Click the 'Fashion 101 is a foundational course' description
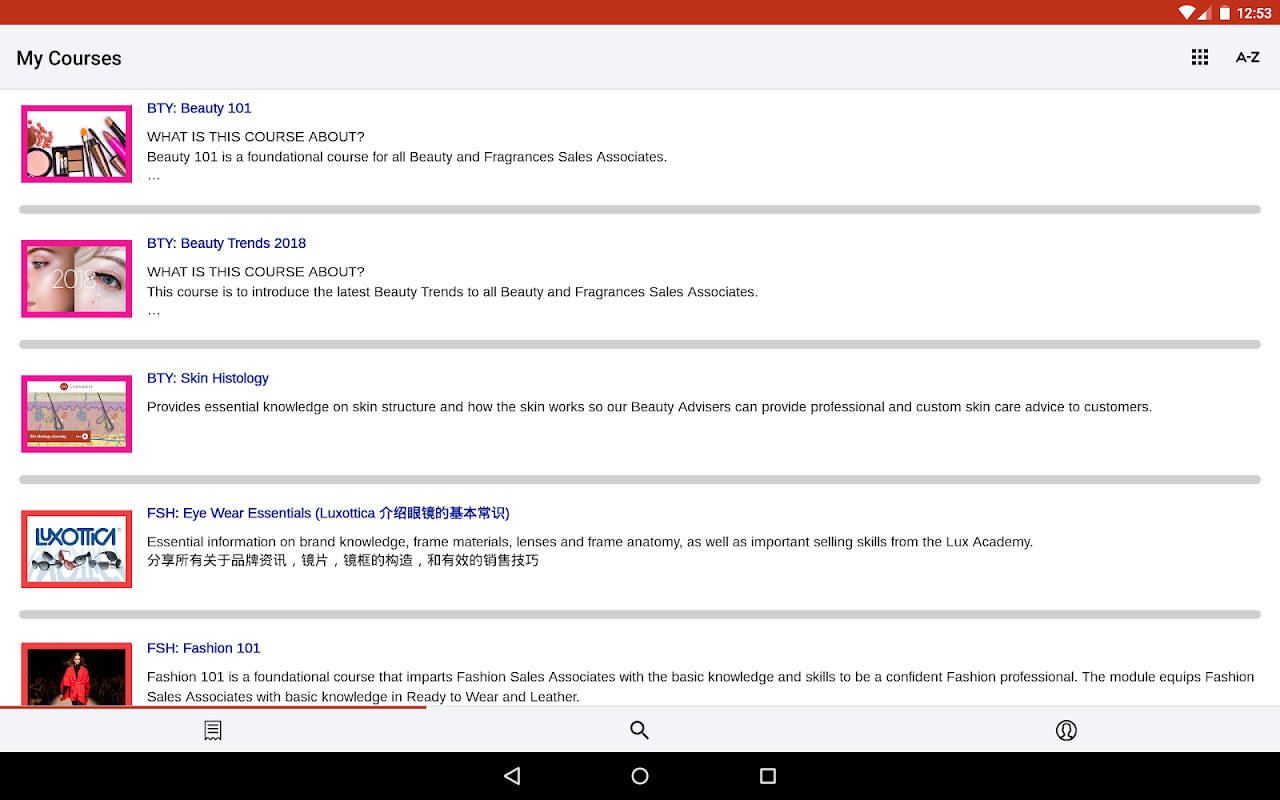The image size is (1280, 800). pos(700,687)
